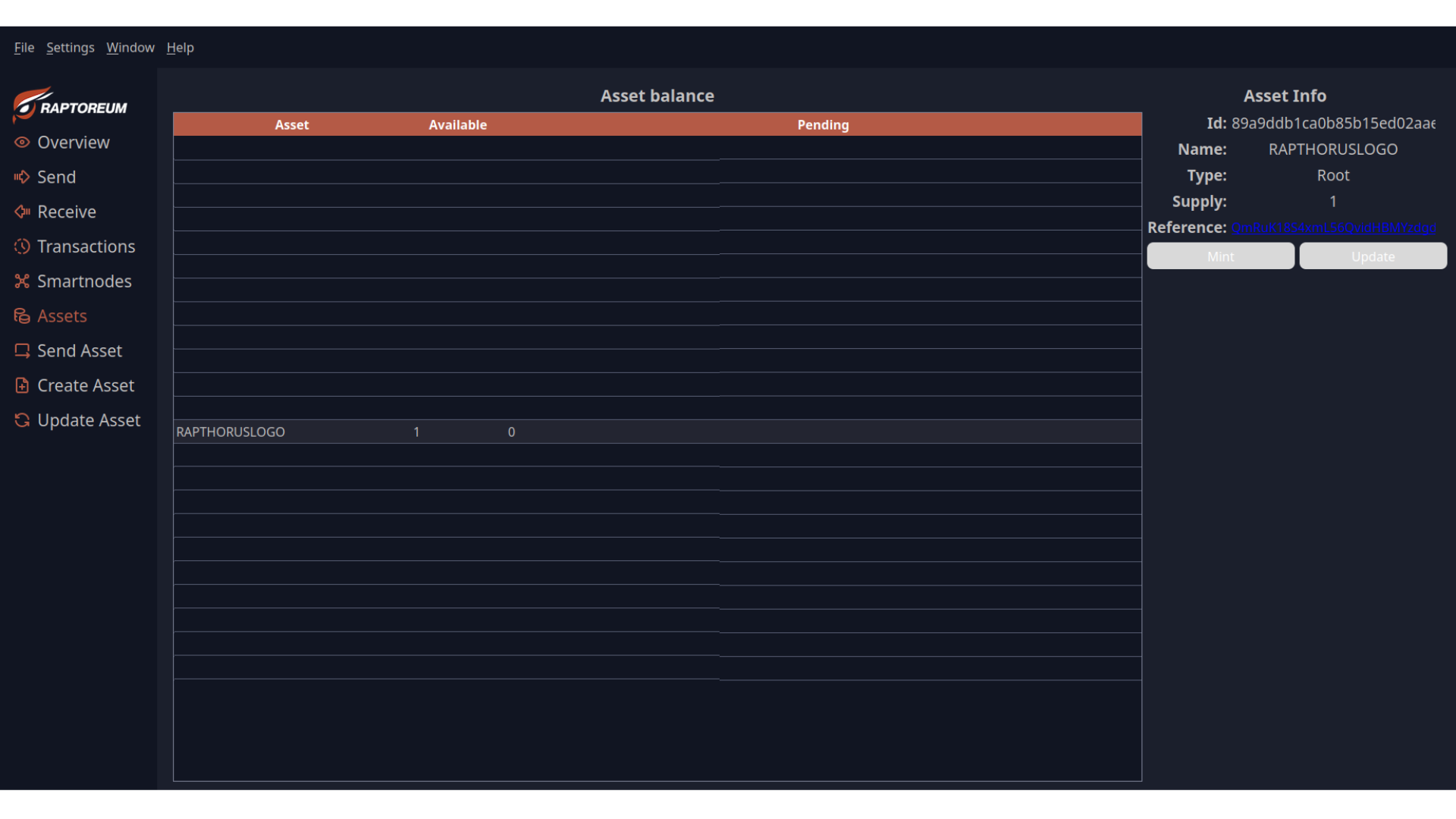Click the Send arrow icon
1456x819 pixels.
click(x=22, y=177)
